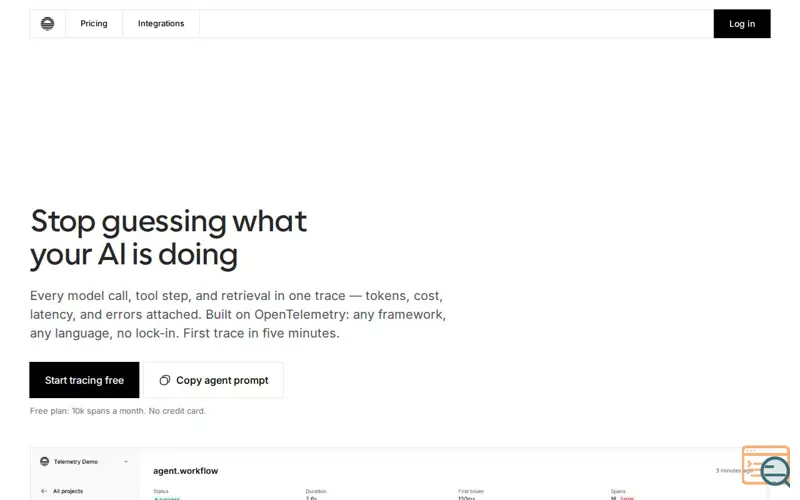Go to All projects

click(x=68, y=491)
